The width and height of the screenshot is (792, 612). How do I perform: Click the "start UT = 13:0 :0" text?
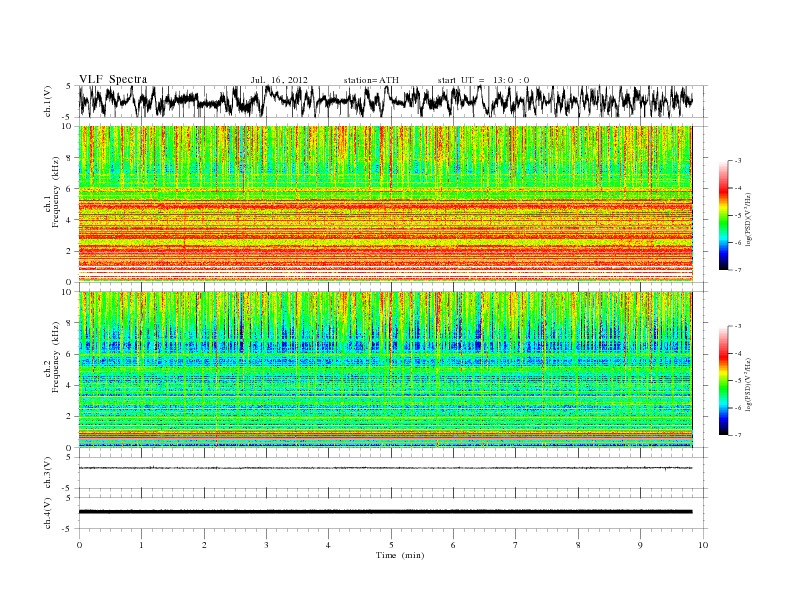point(483,80)
